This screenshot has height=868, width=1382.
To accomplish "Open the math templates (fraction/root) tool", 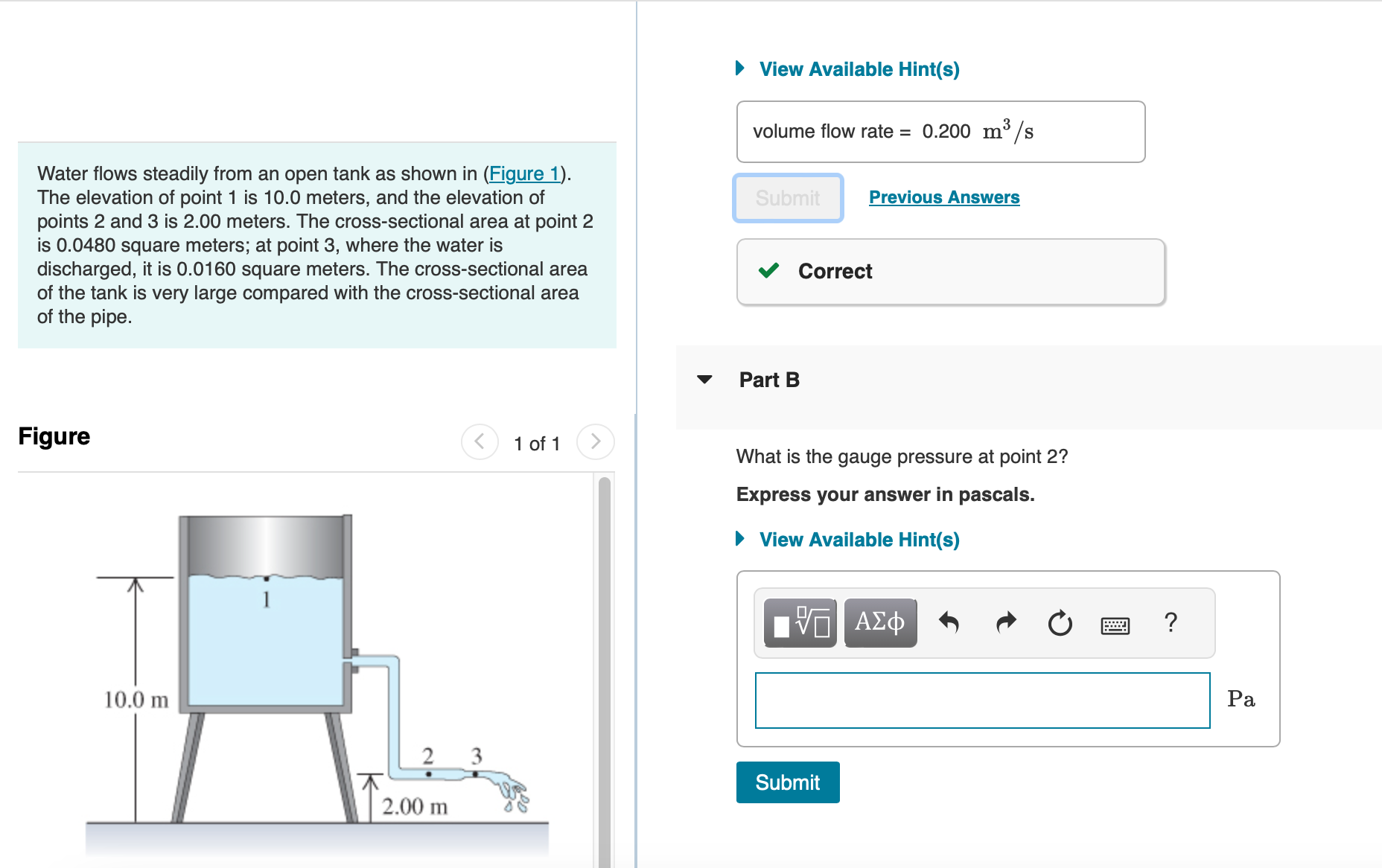I will tap(800, 623).
